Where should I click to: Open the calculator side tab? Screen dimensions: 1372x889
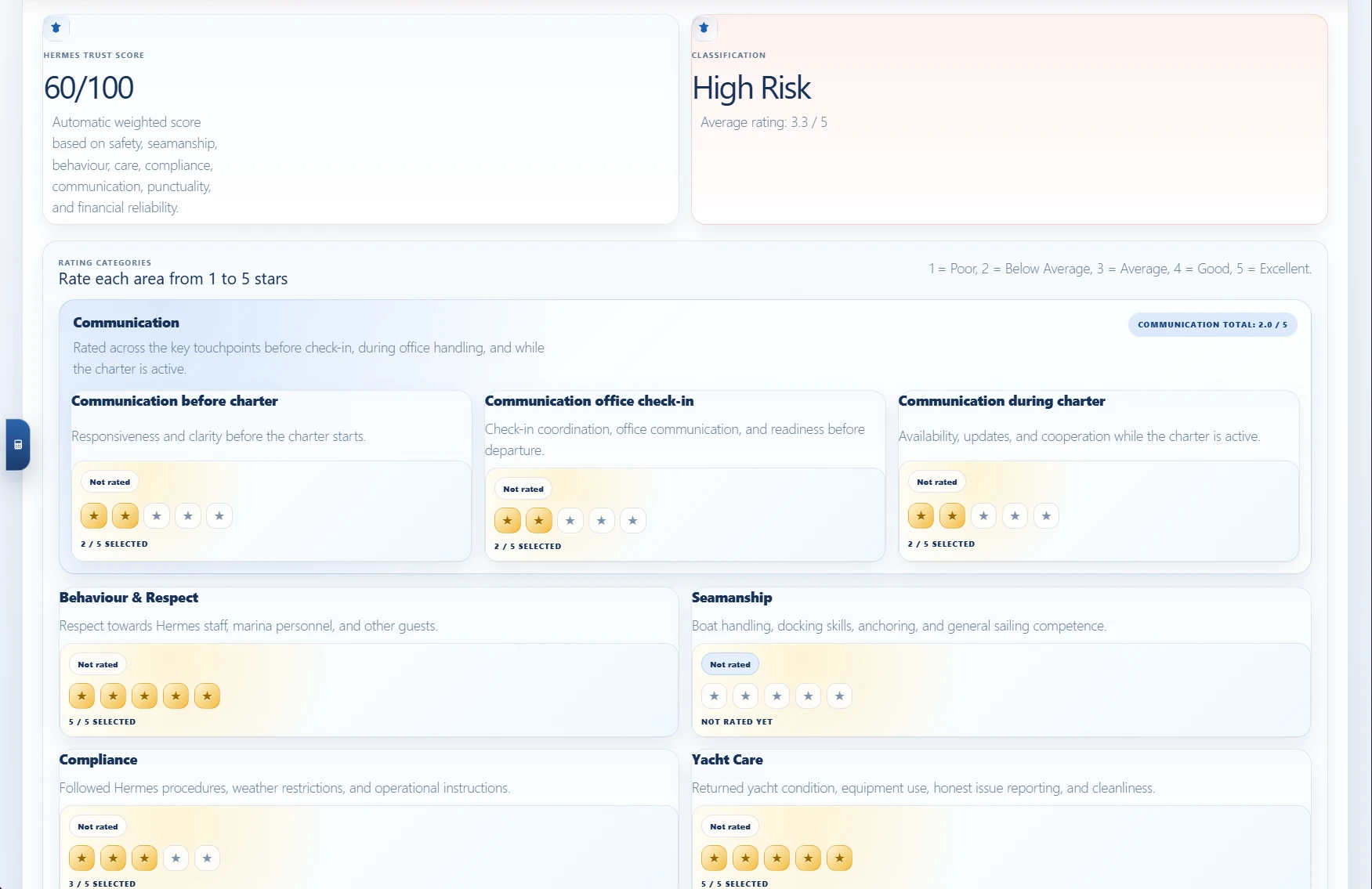pos(18,445)
